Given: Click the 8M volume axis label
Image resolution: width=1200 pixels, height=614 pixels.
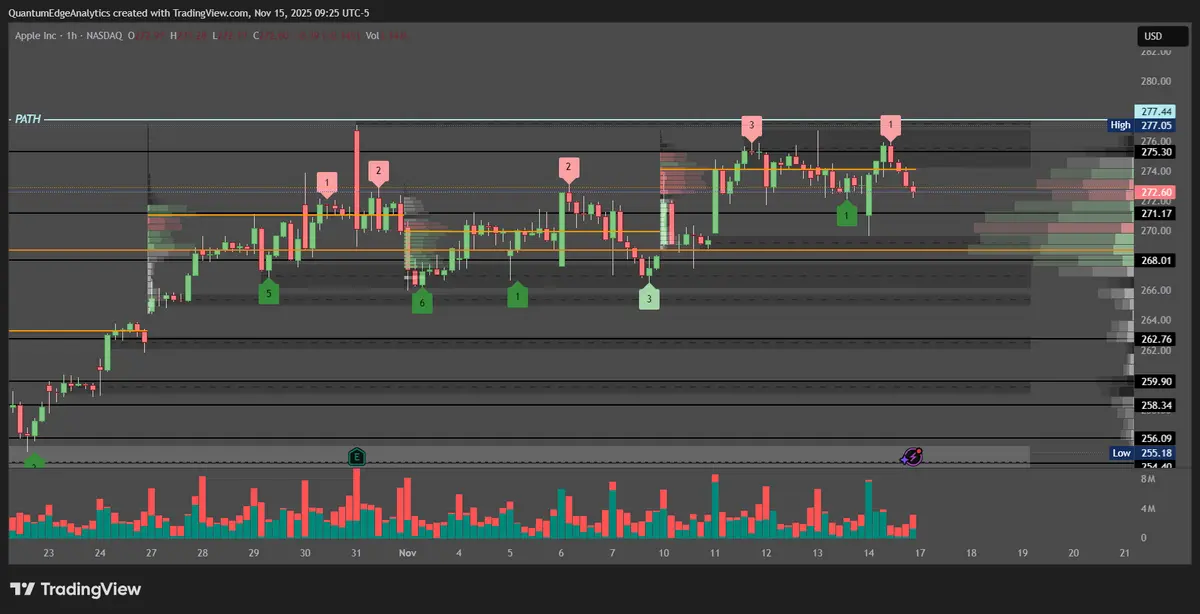Looking at the screenshot, I should pos(1150,480).
